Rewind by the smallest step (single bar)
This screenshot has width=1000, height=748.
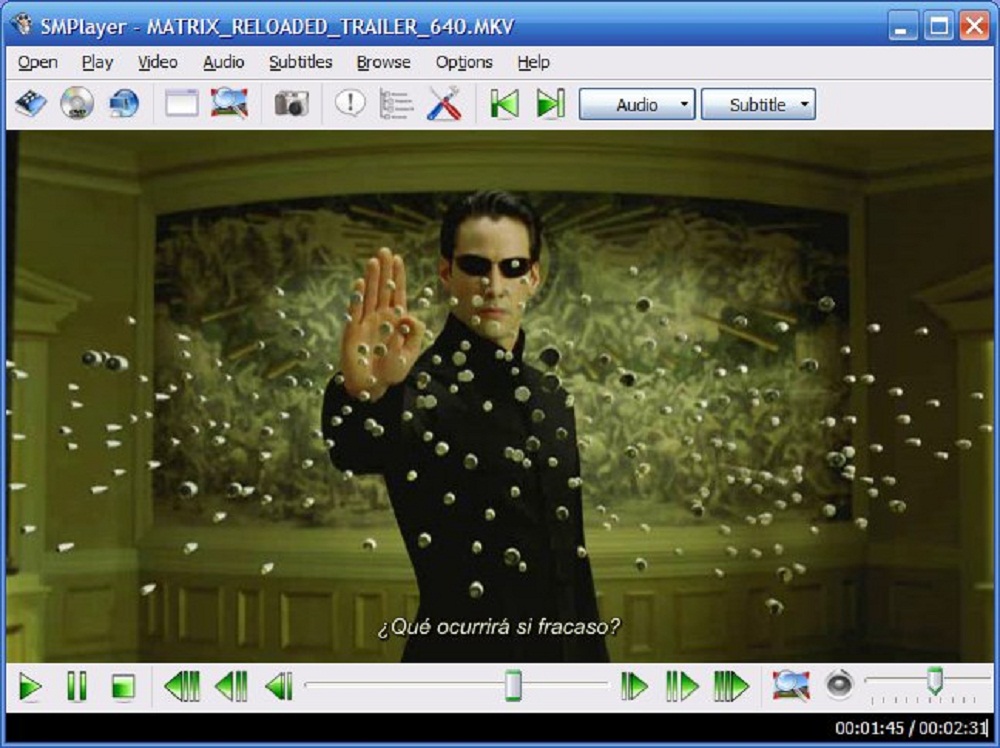pyautogui.click(x=279, y=687)
